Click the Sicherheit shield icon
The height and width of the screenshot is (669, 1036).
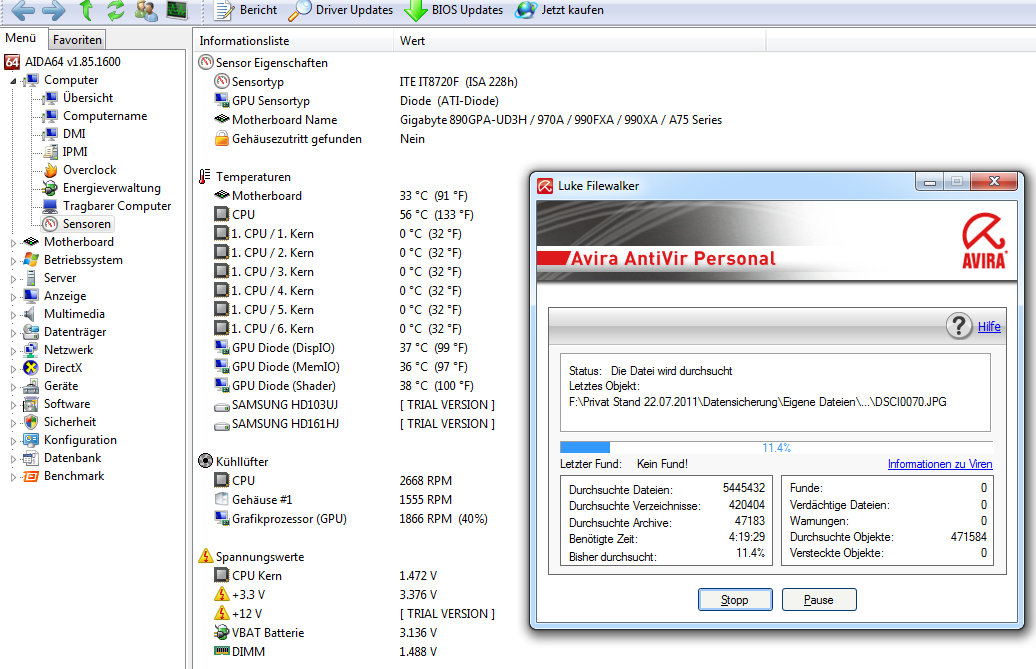pyautogui.click(x=30, y=422)
